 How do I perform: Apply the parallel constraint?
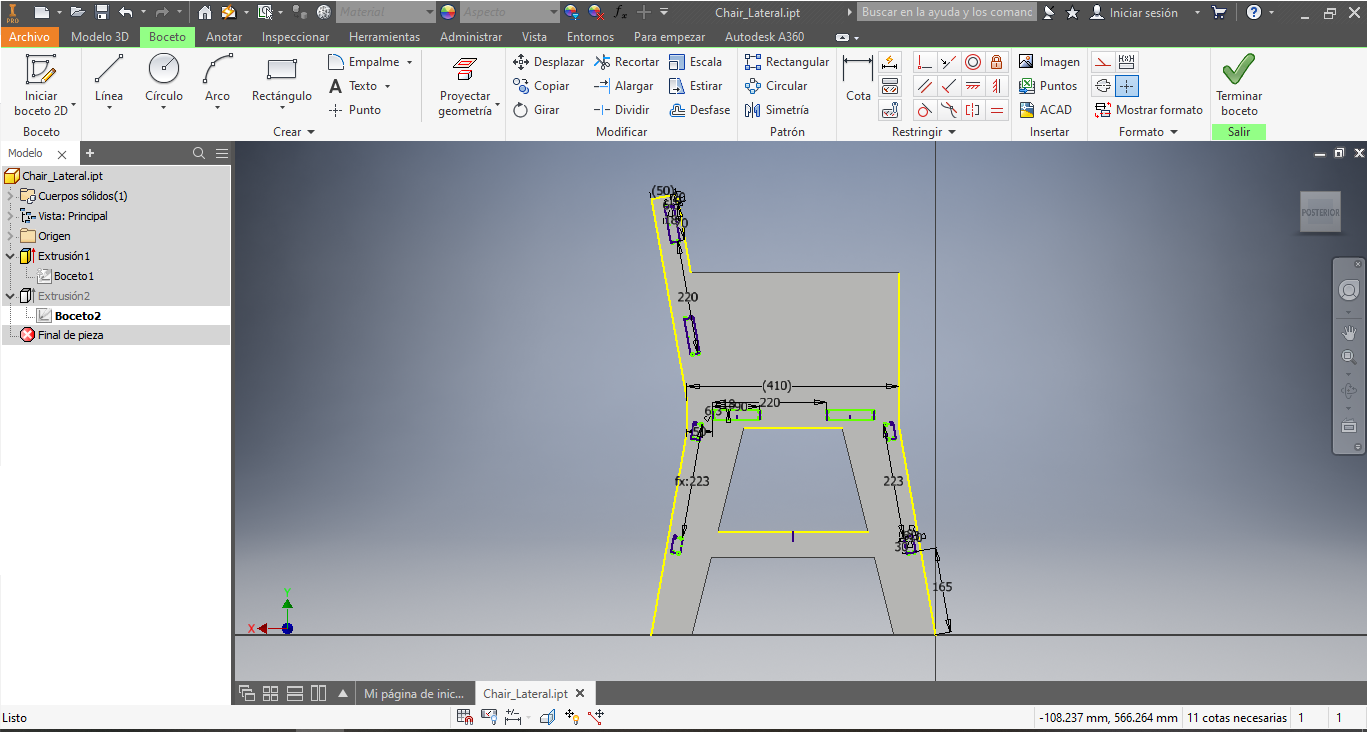(925, 86)
